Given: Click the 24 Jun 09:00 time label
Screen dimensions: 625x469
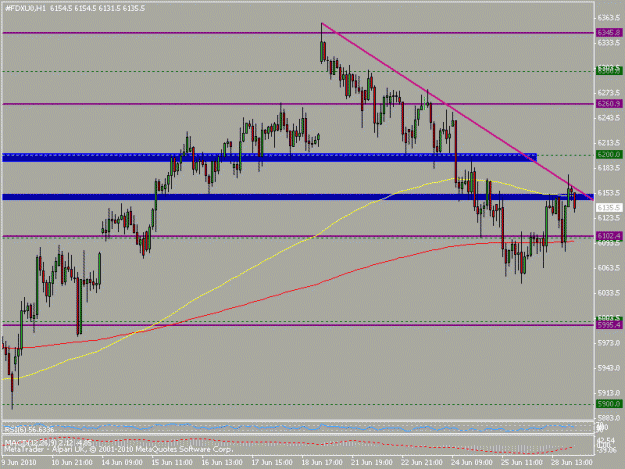Looking at the screenshot, I should point(472,462).
